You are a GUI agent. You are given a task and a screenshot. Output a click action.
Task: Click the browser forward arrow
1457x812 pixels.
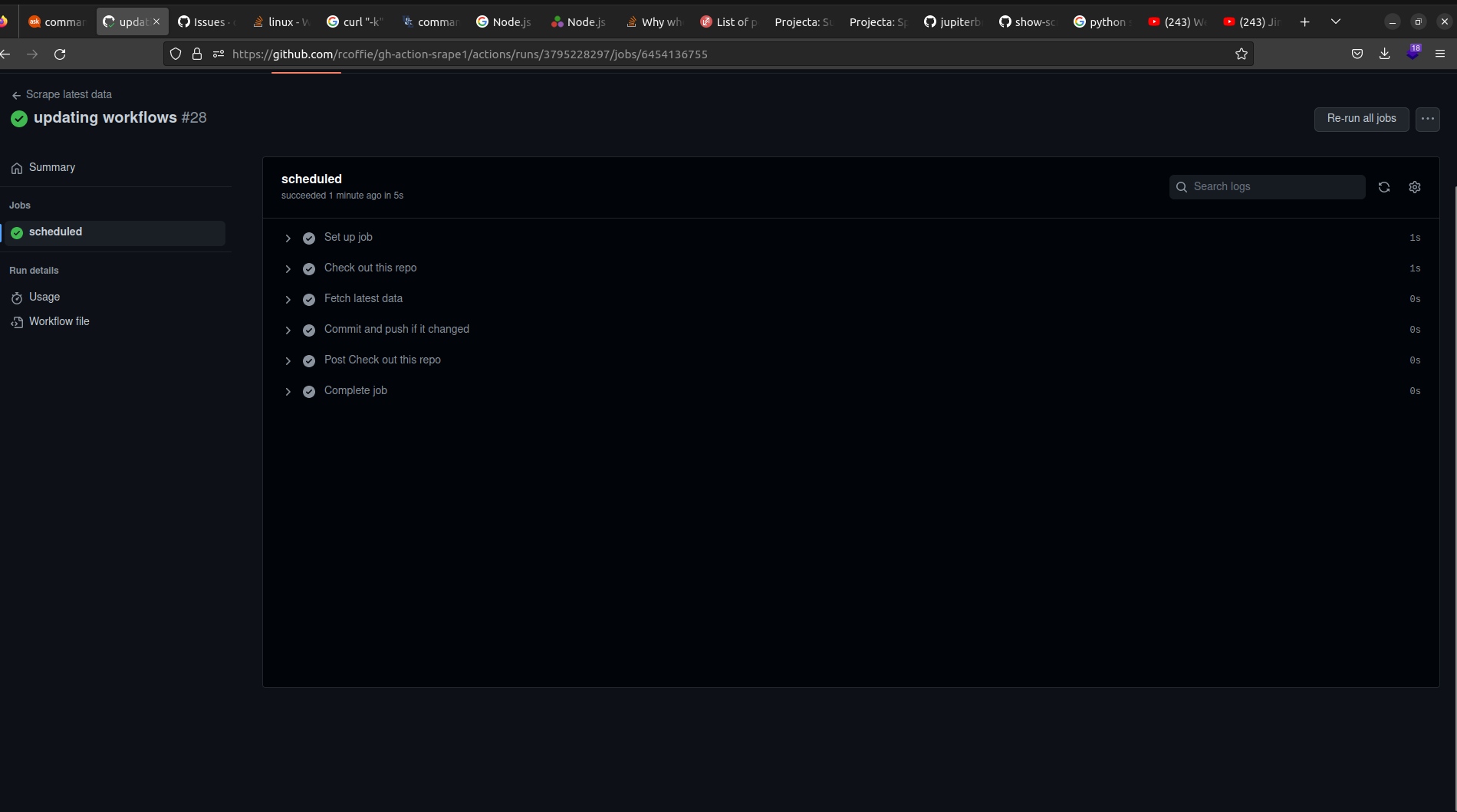[32, 54]
